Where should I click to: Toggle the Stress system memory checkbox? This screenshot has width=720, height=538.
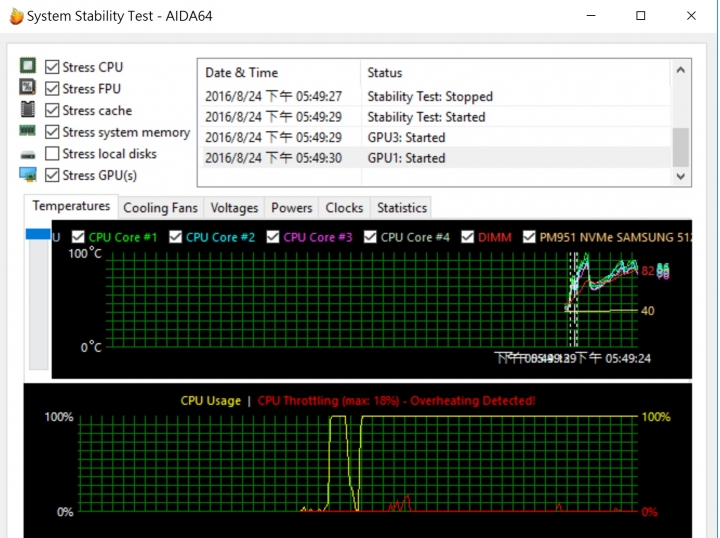click(x=52, y=132)
